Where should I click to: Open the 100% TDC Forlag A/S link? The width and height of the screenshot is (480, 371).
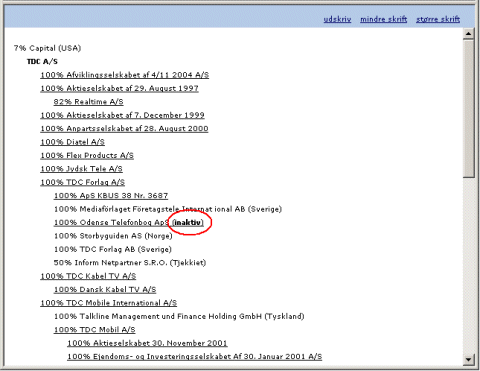[83, 182]
